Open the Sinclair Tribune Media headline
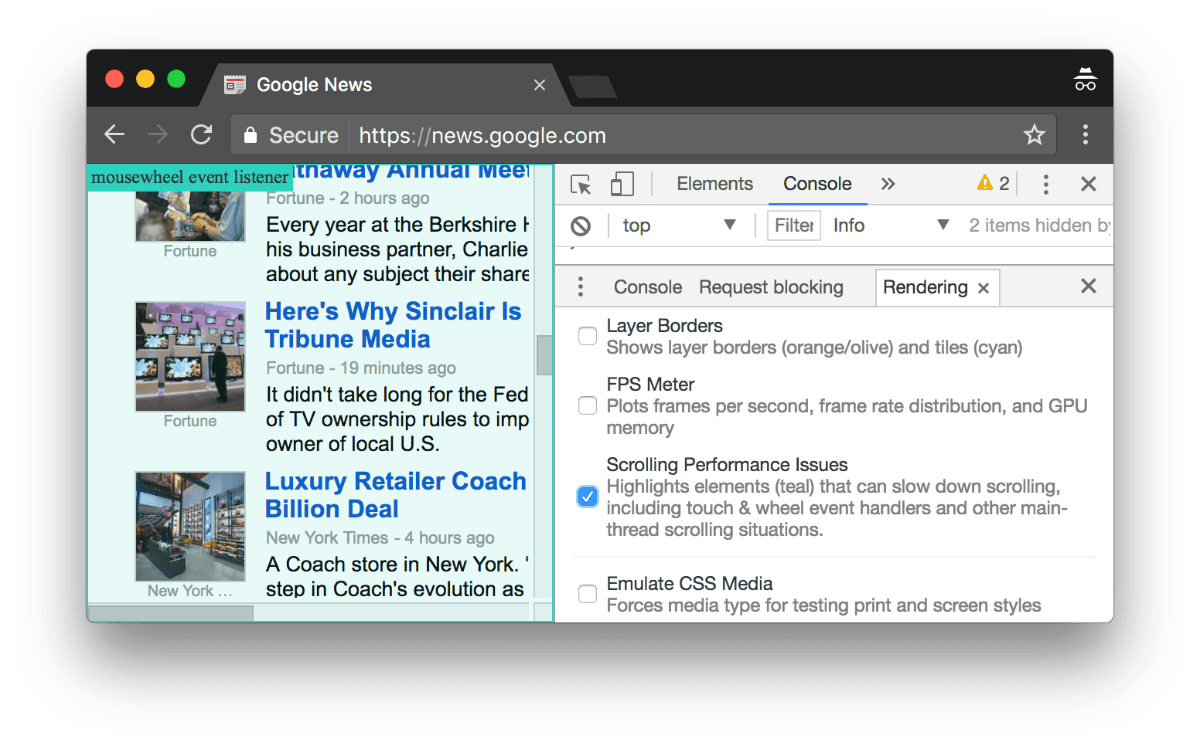 click(393, 325)
